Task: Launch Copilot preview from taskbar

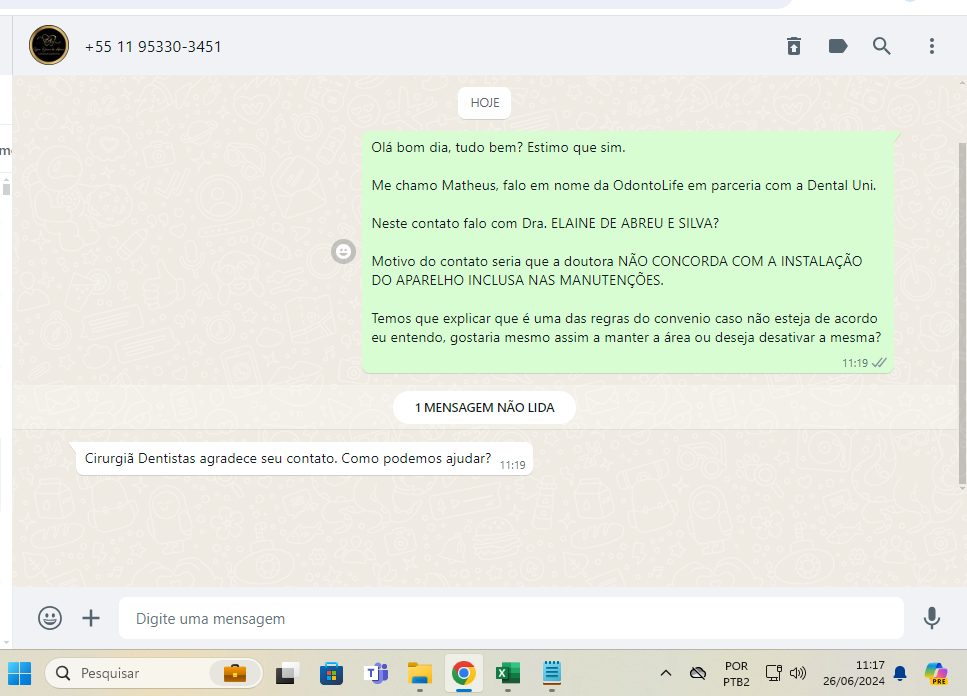Action: point(936,673)
